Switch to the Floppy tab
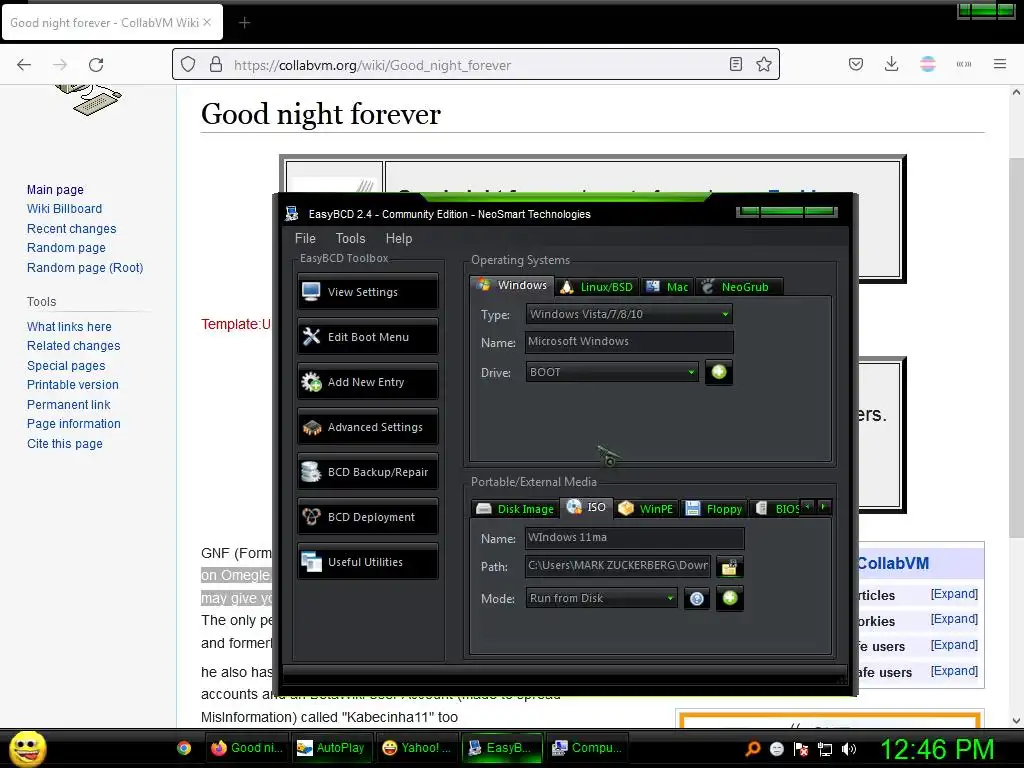This screenshot has width=1024, height=768. click(x=714, y=509)
